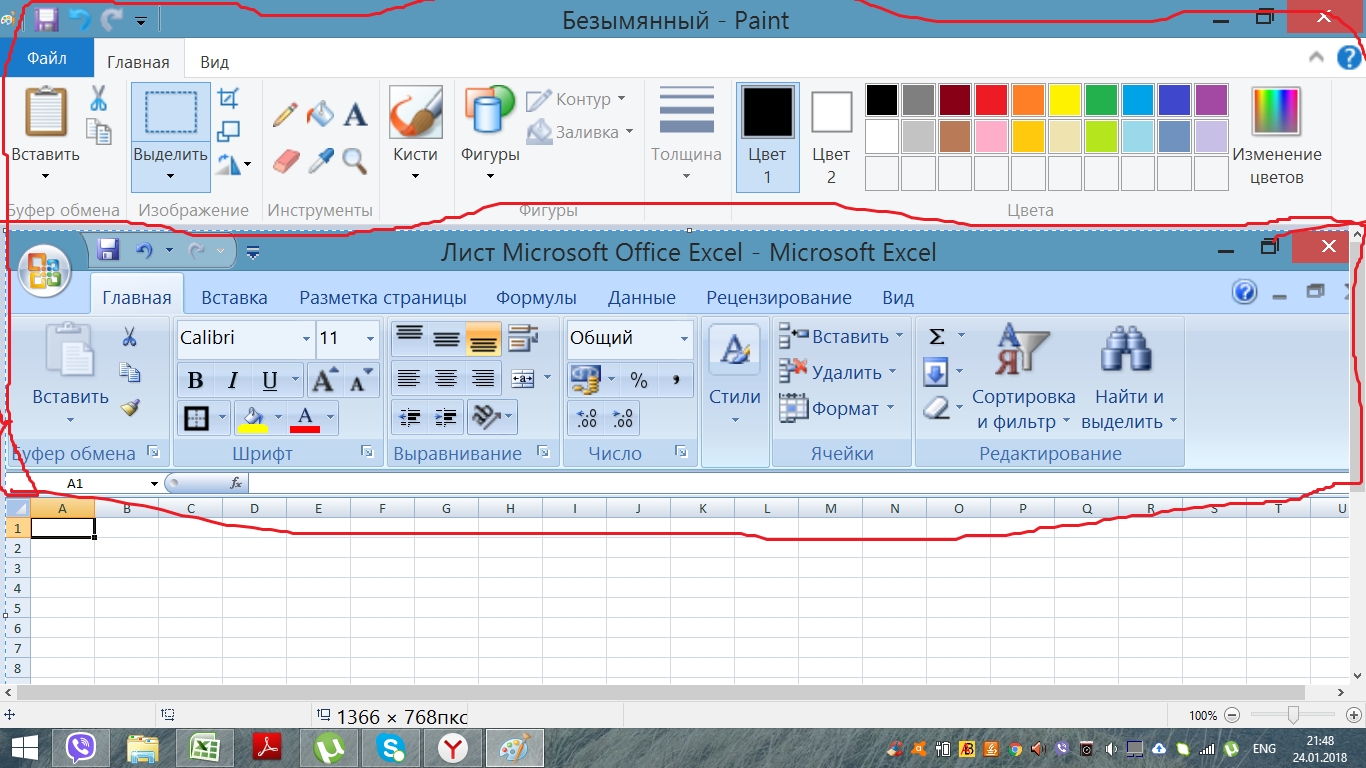Cut selection with Paint's scissors icon

click(x=98, y=98)
